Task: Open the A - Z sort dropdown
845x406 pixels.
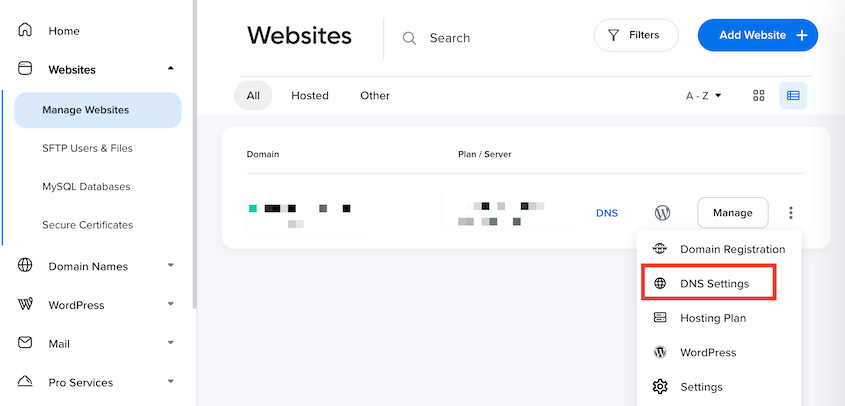Action: [703, 96]
